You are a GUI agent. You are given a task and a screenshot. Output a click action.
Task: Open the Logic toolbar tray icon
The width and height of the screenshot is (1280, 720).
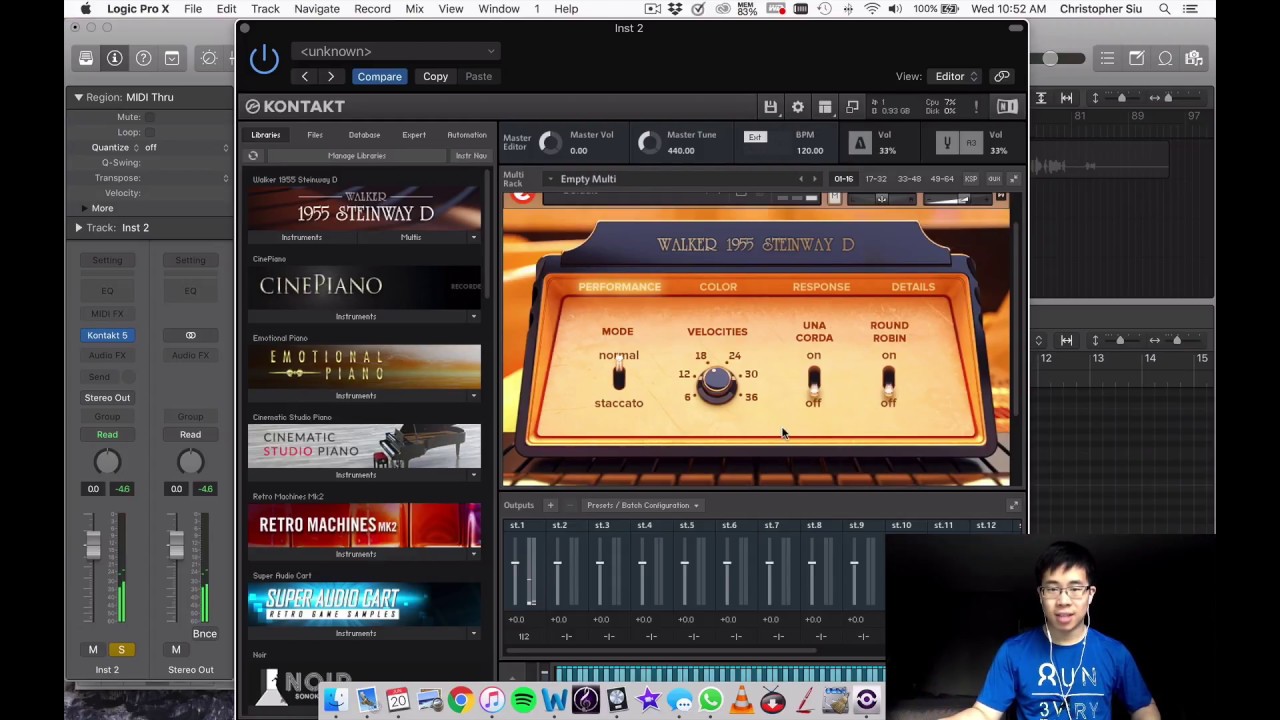(172, 58)
